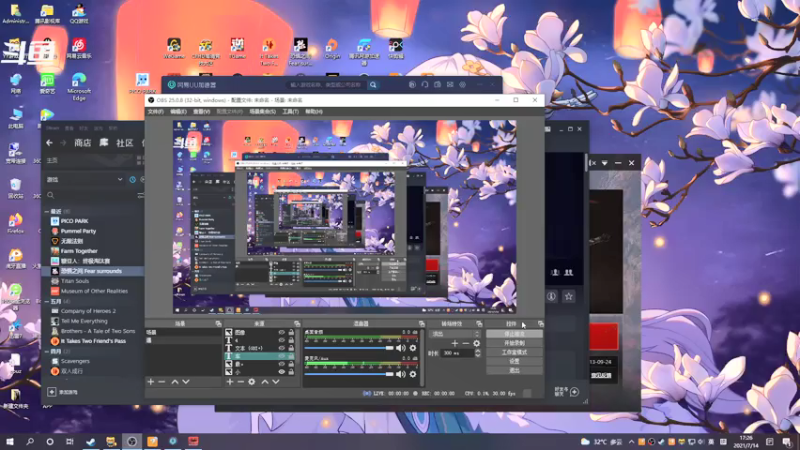Click the Stop Streaming button in OBS controls
The image size is (800, 450).
click(x=514, y=334)
